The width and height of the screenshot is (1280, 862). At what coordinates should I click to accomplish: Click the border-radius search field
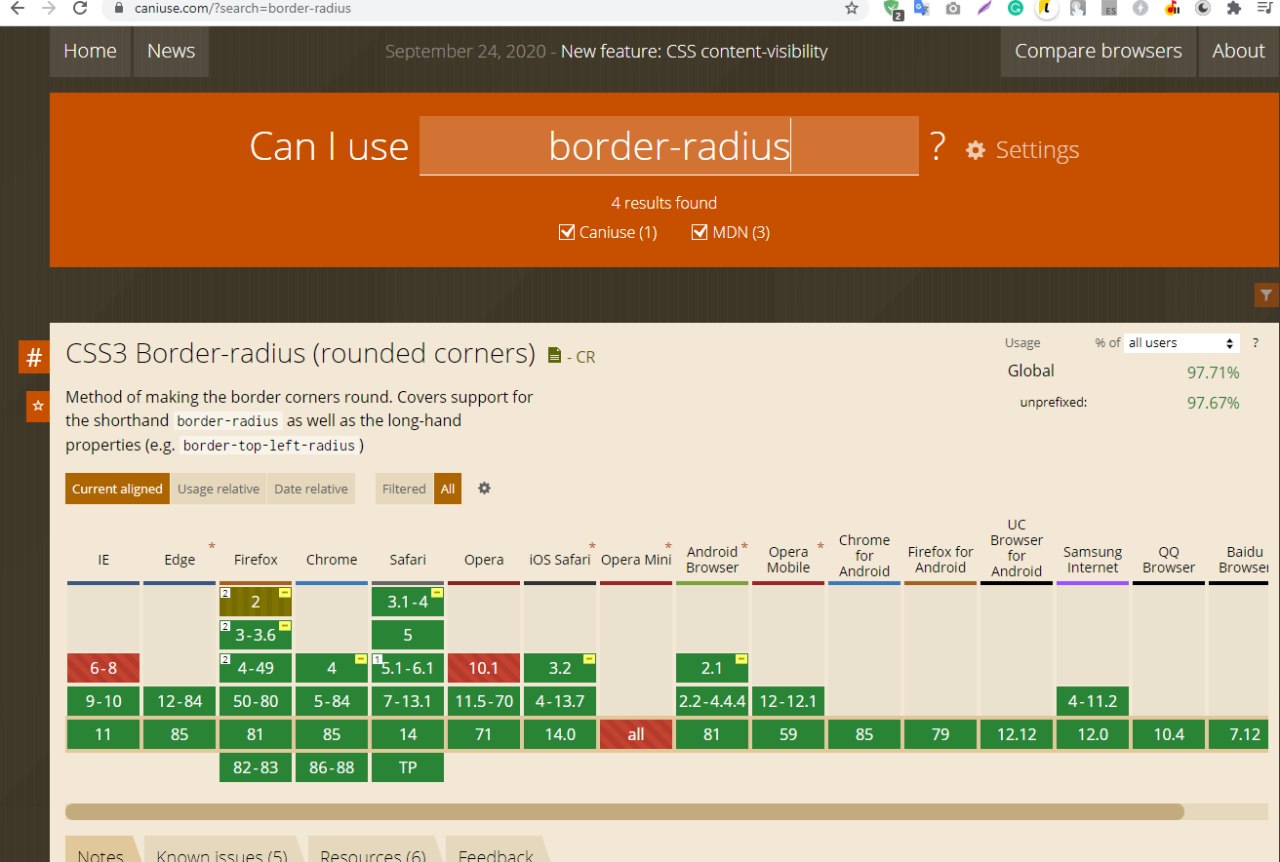tap(669, 146)
